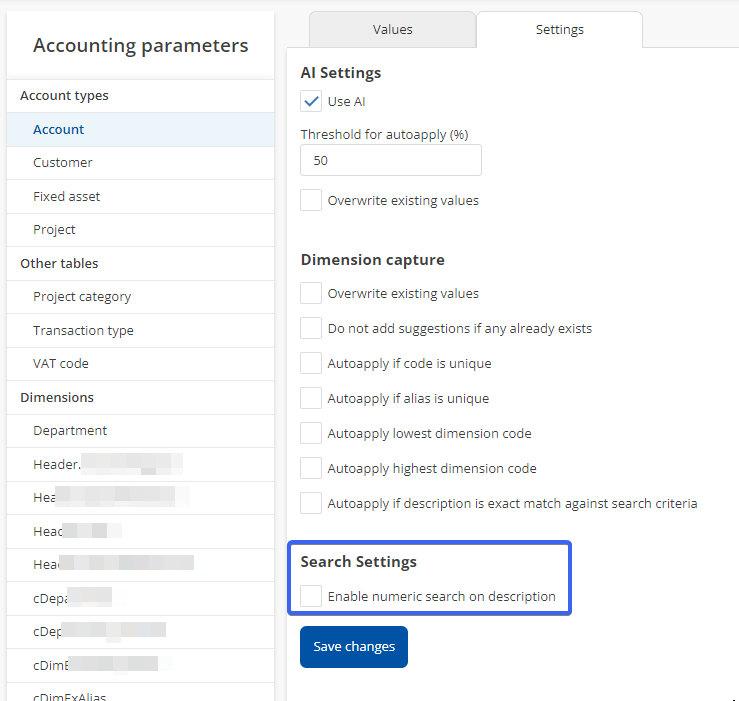Select the VAT code entry
Image resolution: width=739 pixels, height=701 pixels.
coord(61,363)
